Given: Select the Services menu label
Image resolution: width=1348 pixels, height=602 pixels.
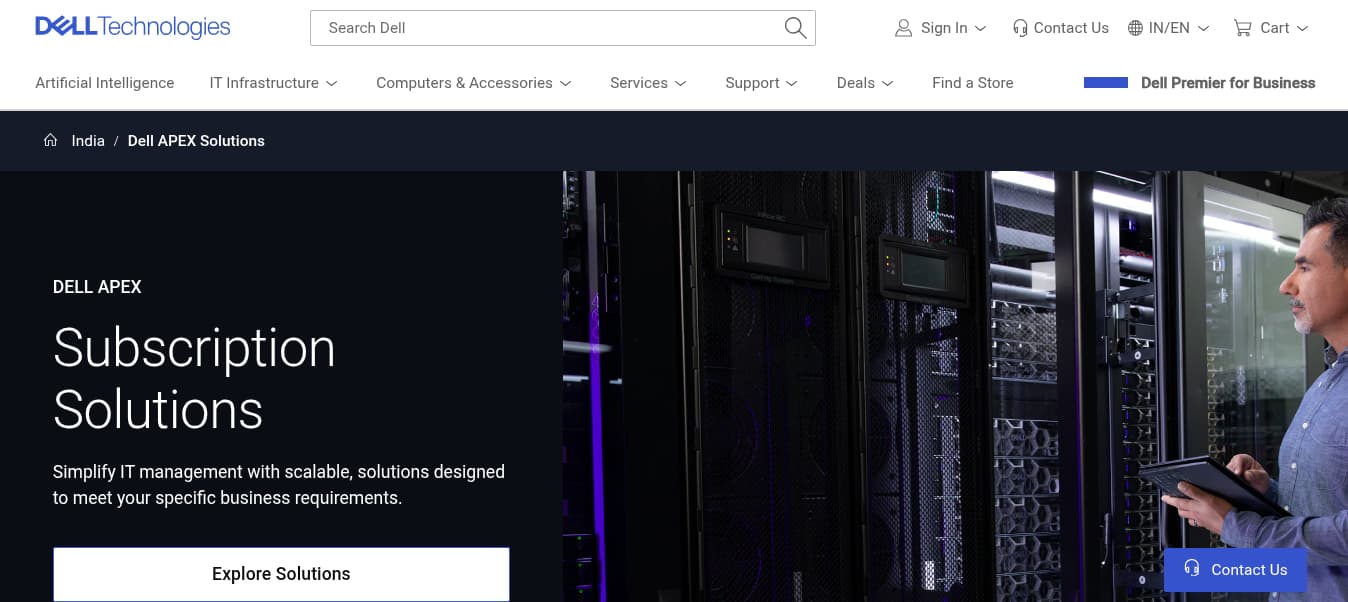Looking at the screenshot, I should (639, 83).
